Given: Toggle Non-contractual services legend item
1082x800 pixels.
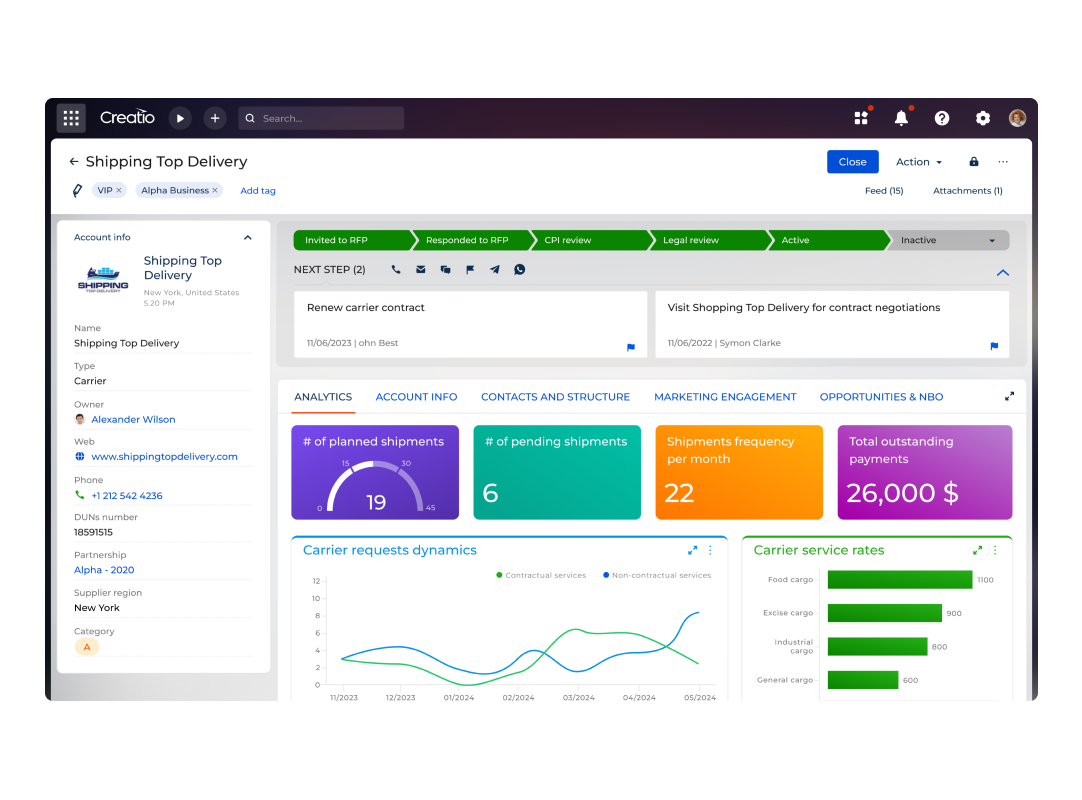Looking at the screenshot, I should click(656, 576).
